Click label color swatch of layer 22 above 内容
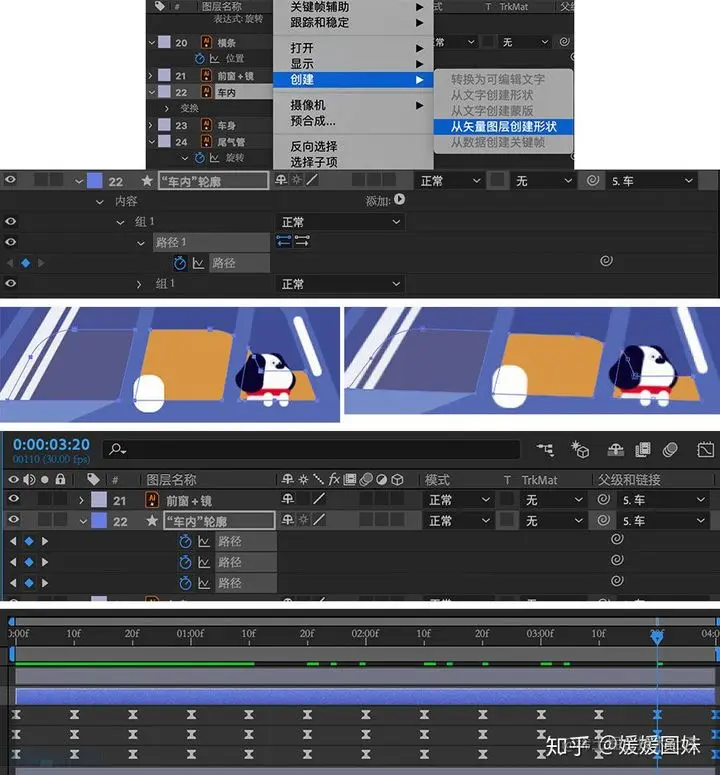The image size is (720, 775). click(94, 180)
